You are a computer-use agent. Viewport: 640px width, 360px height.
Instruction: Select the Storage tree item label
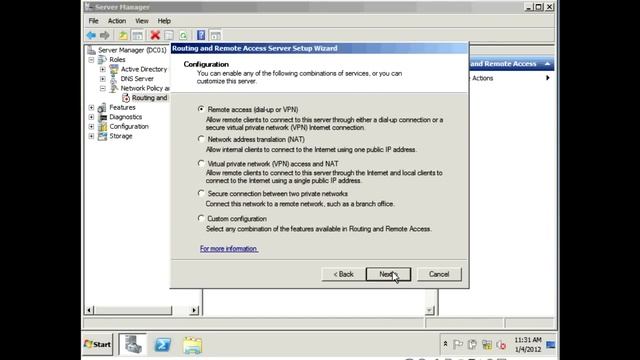[120, 136]
